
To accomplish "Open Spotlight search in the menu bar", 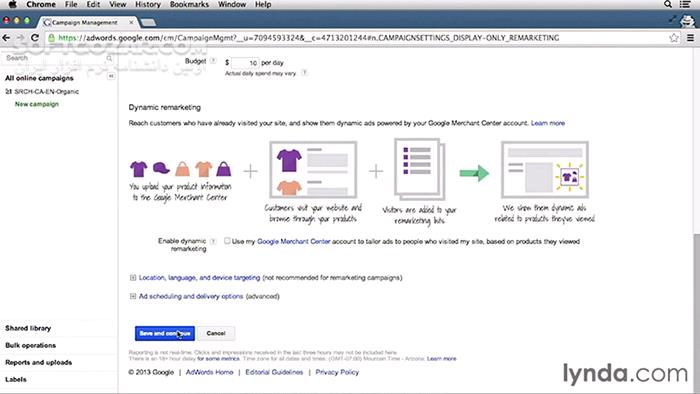I will pyautogui.click(x=668, y=4).
